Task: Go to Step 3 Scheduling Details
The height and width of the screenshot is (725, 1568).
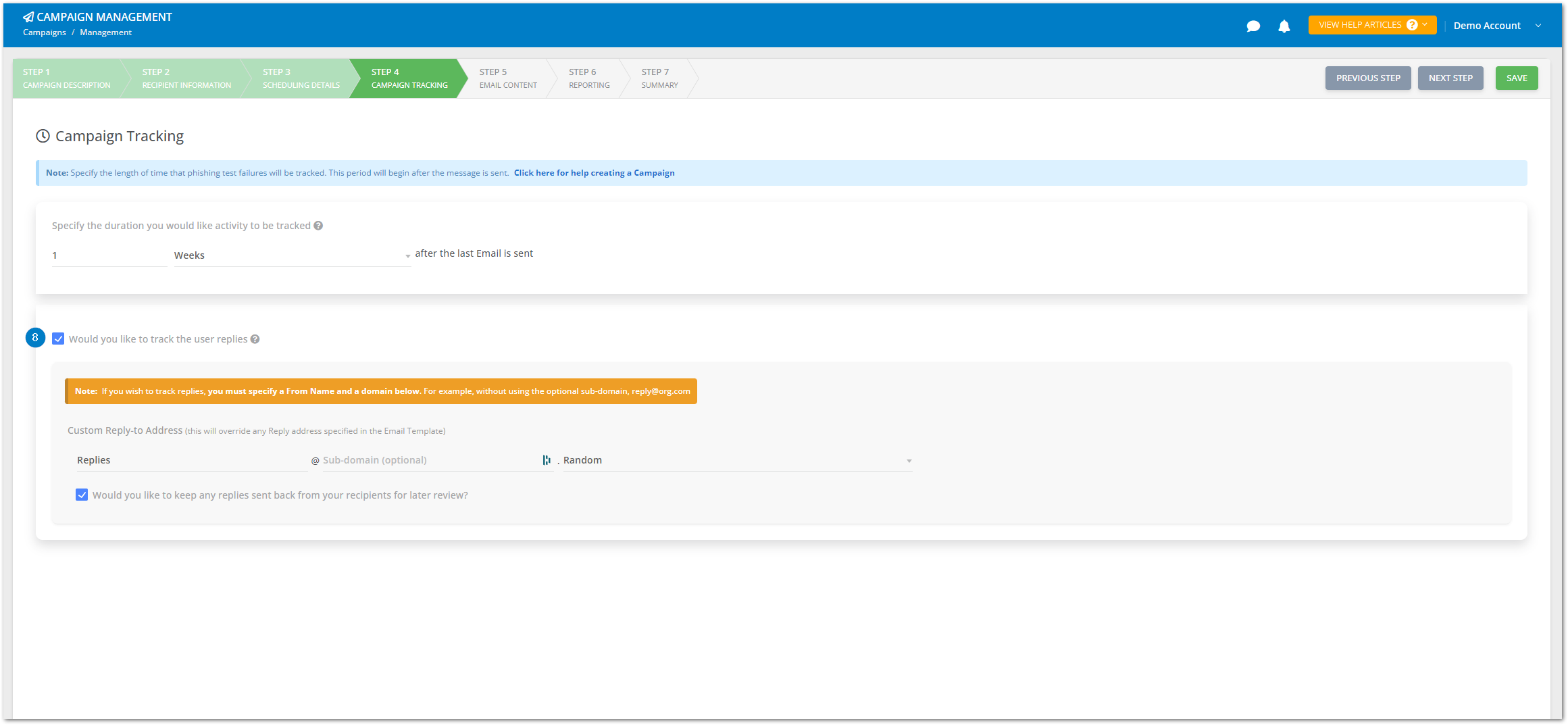Action: pos(301,78)
